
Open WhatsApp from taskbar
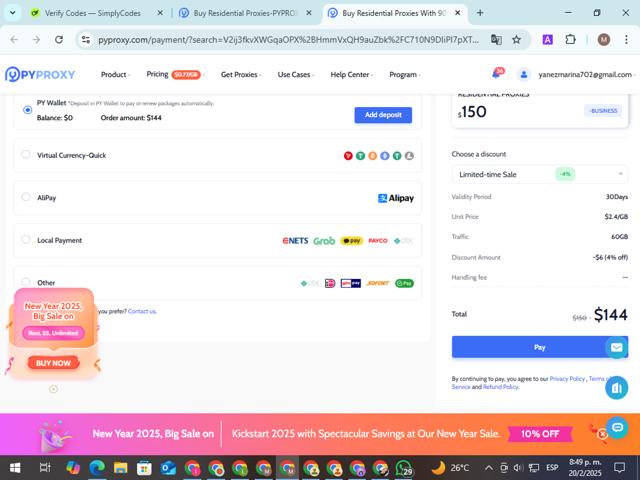[x=404, y=468]
